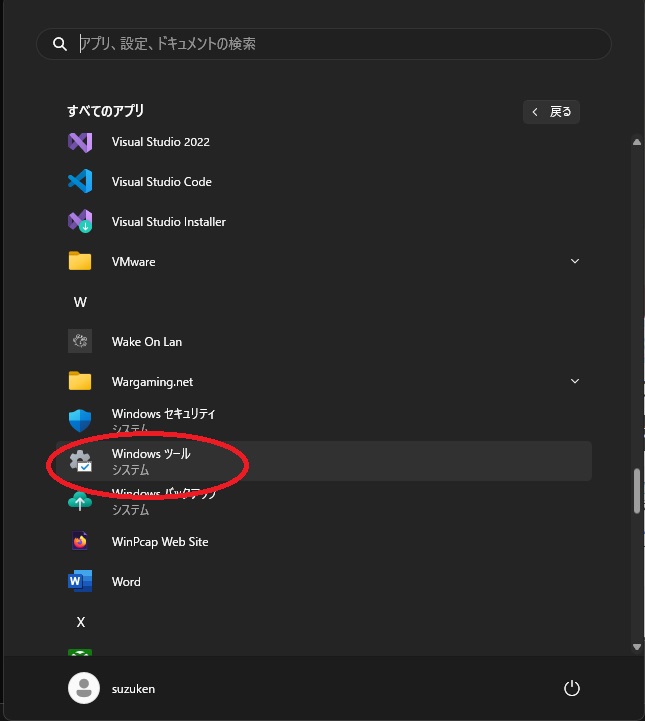645x721 pixels.
Task: Open Wake On Lan app icon
Action: tap(80, 341)
